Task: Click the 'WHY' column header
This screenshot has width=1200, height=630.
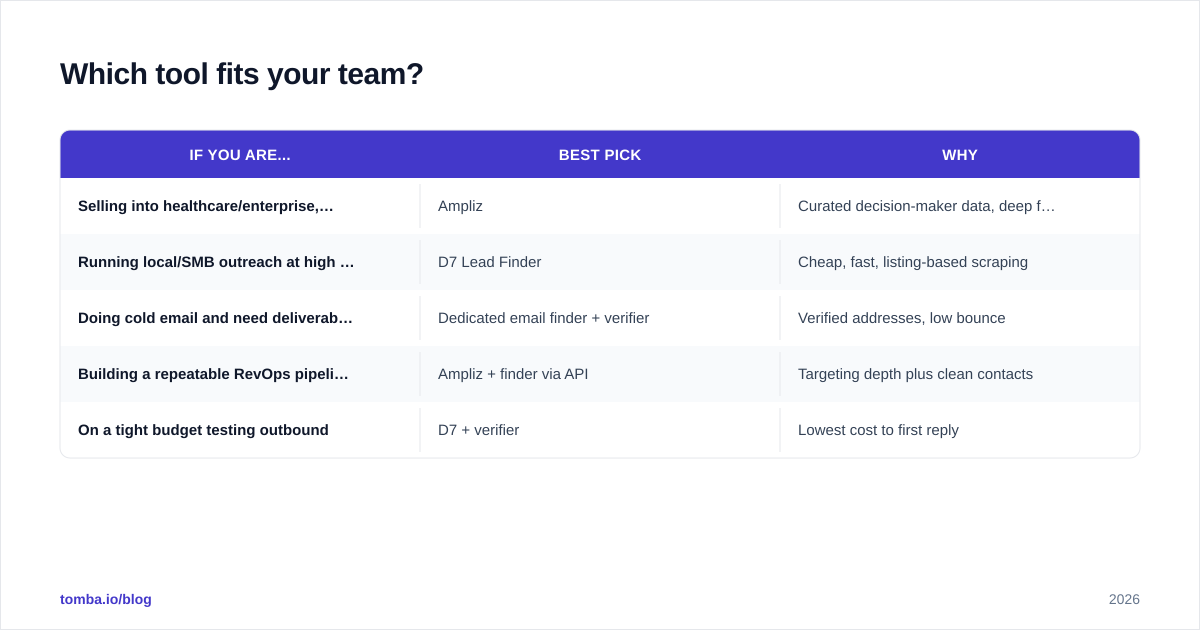Action: [x=960, y=155]
